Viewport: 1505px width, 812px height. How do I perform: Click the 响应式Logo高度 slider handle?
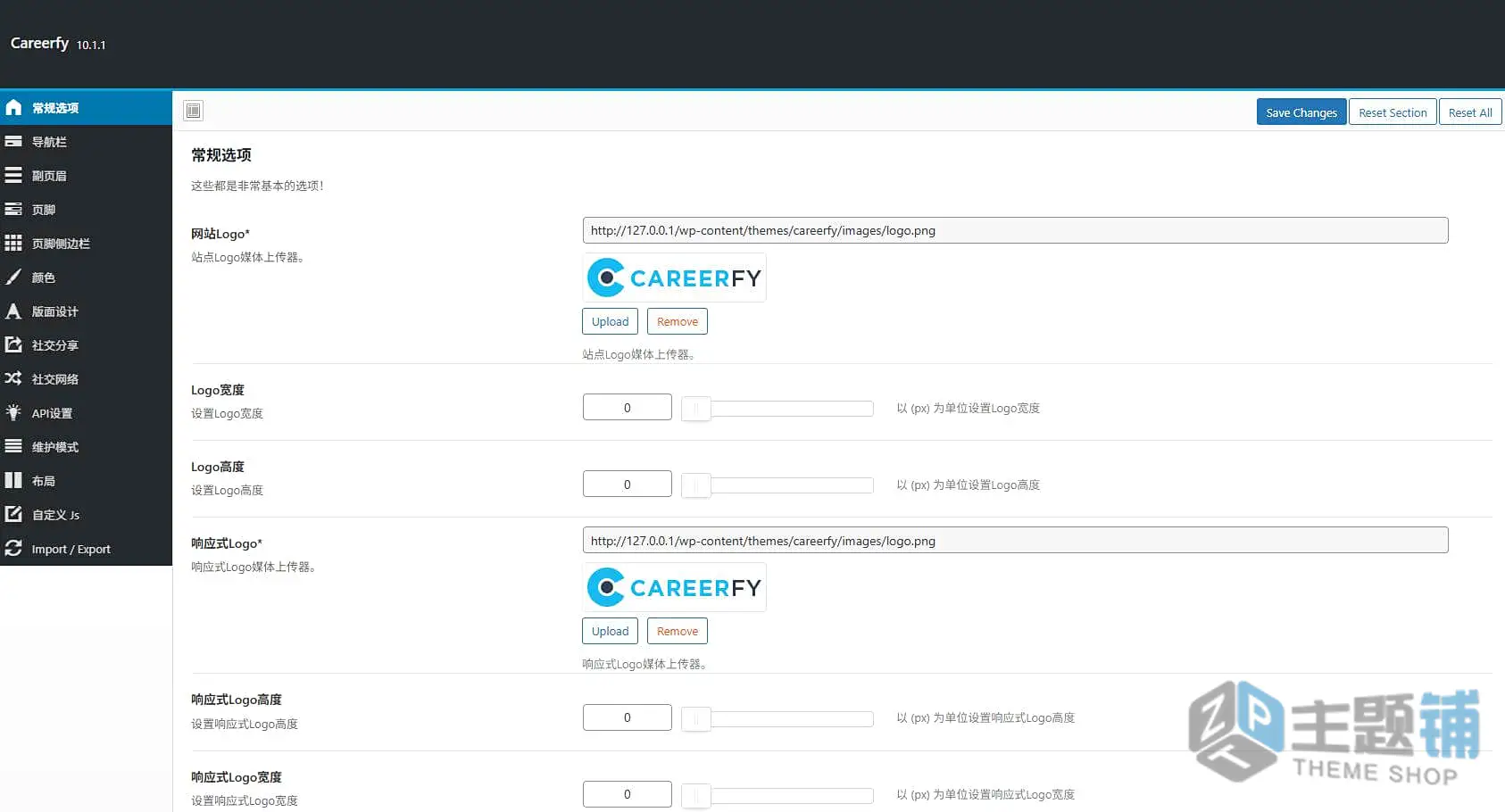[x=696, y=718]
